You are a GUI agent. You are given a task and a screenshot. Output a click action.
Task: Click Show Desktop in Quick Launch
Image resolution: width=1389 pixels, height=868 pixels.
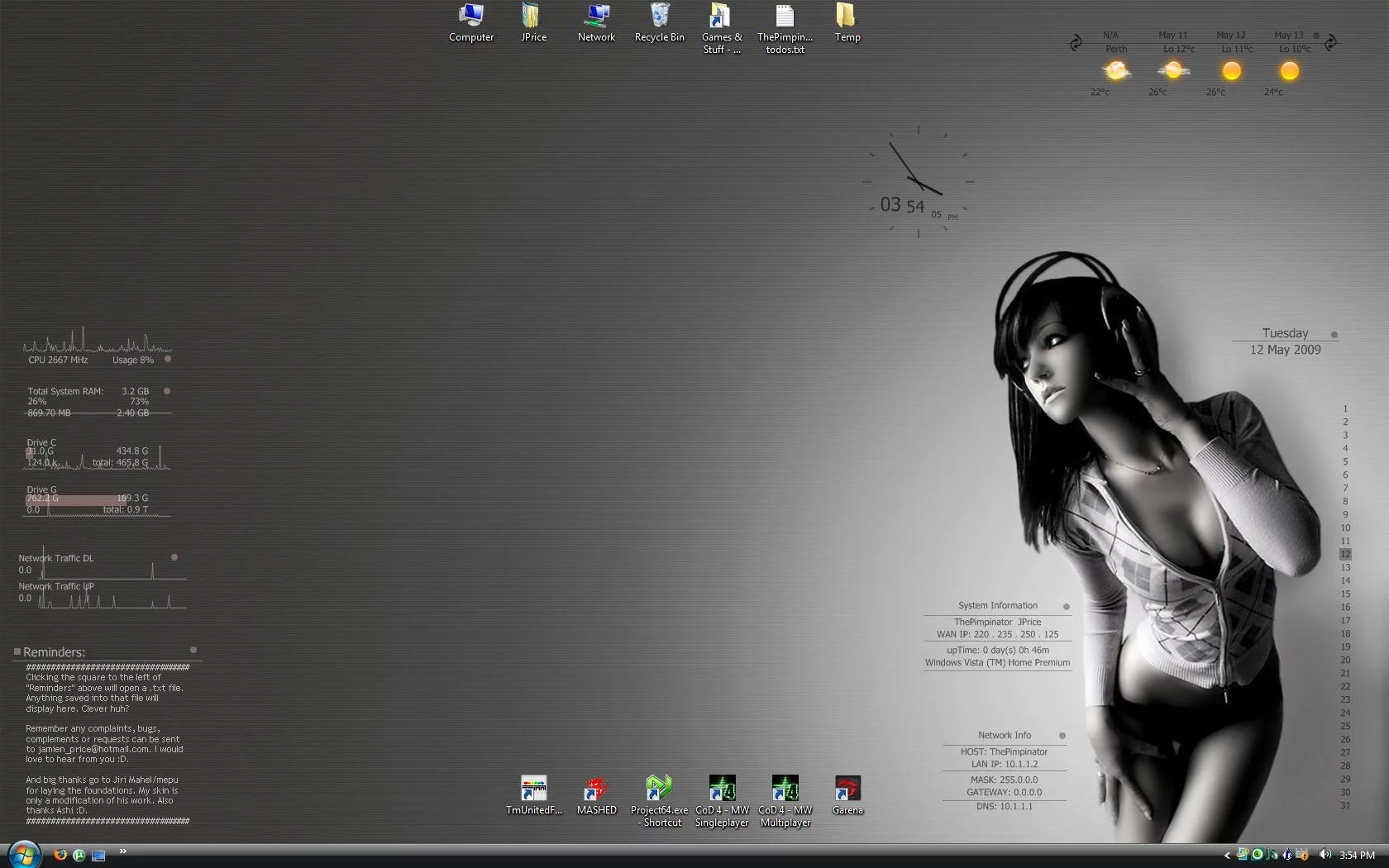98,855
